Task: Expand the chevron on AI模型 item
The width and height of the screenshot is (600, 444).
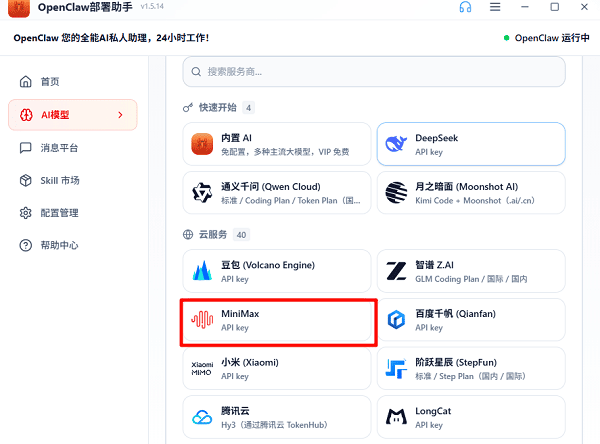Action: pyautogui.click(x=121, y=115)
